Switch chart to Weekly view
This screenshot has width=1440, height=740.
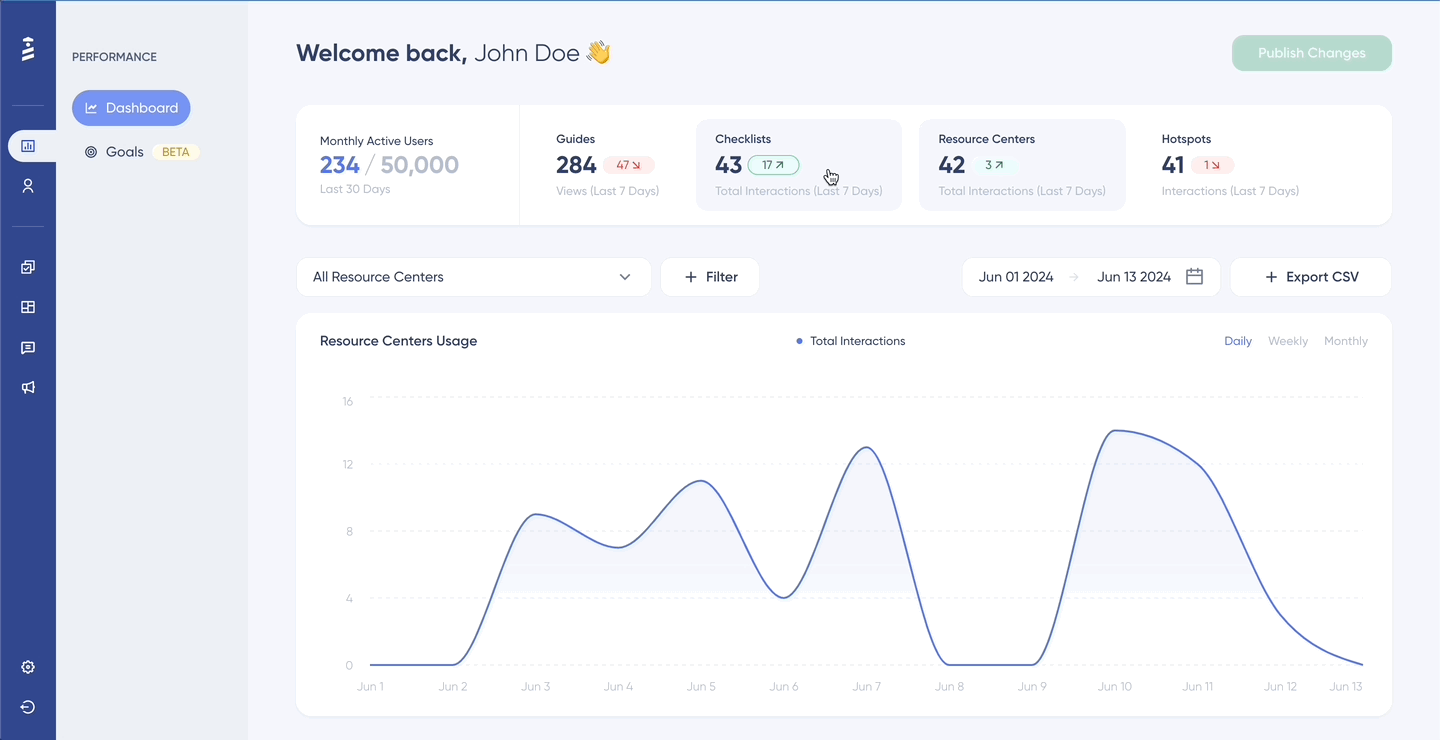(x=1288, y=341)
